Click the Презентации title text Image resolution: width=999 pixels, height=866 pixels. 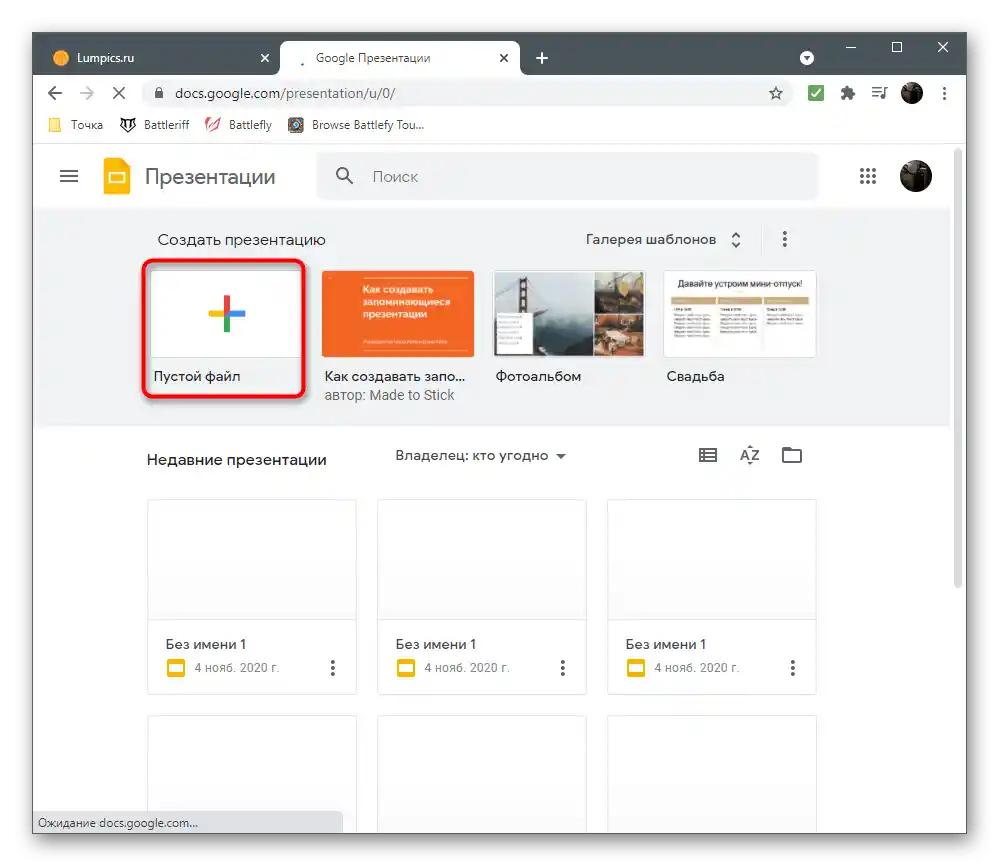tap(210, 177)
